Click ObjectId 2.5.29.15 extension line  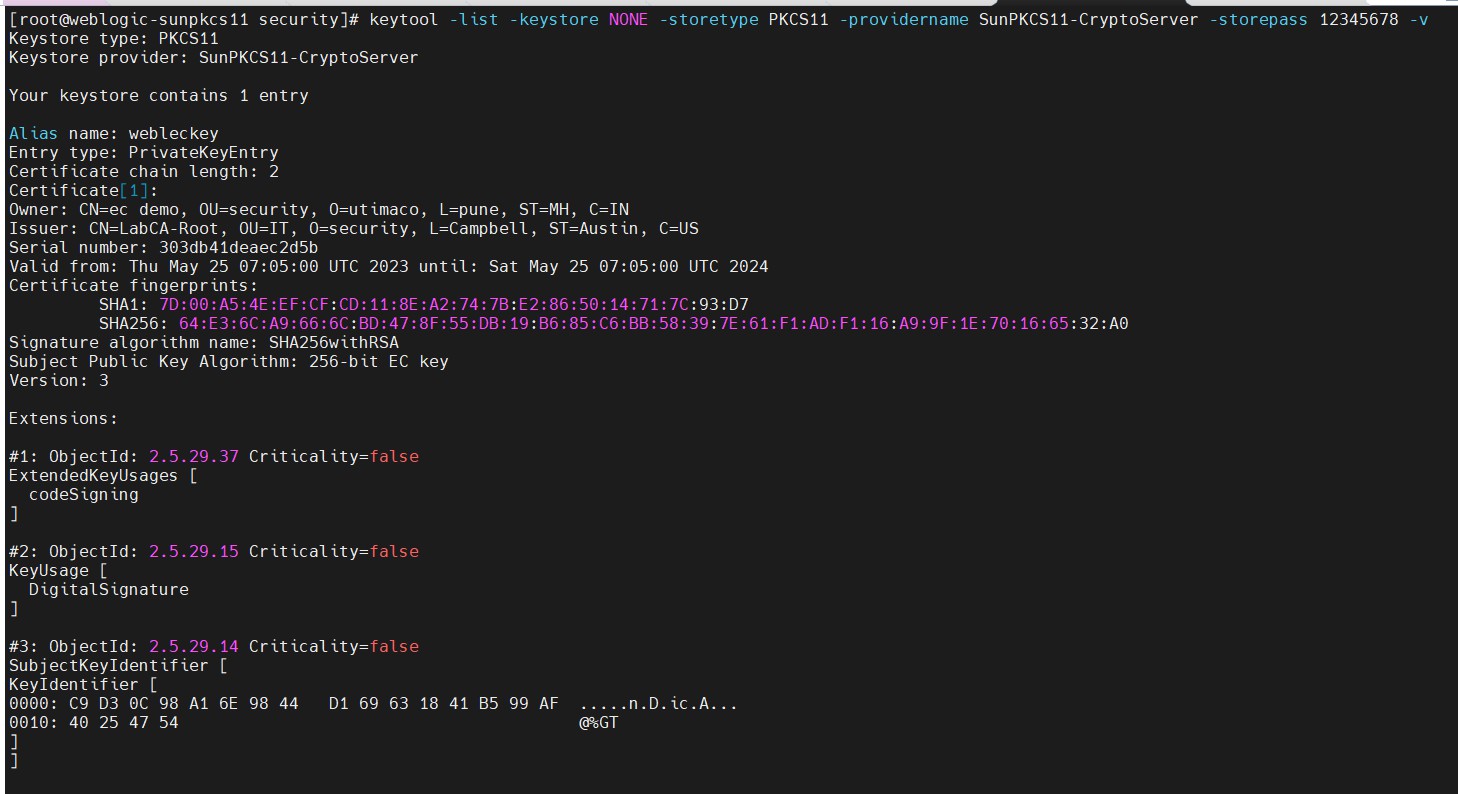[213, 552]
